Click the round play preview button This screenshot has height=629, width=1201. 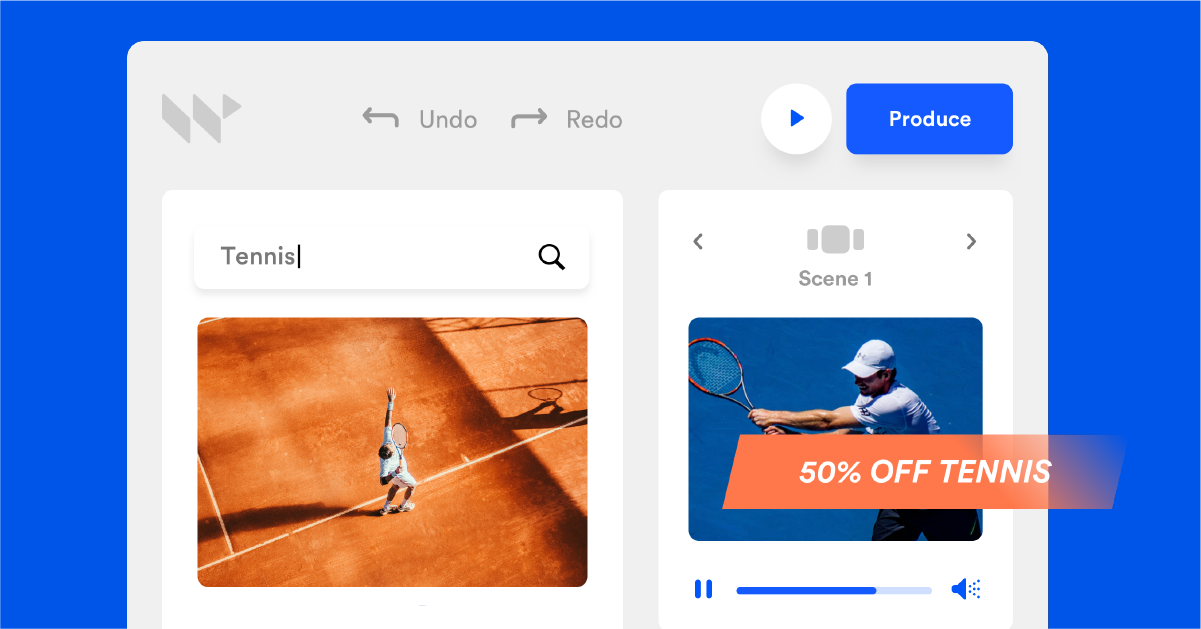796,118
